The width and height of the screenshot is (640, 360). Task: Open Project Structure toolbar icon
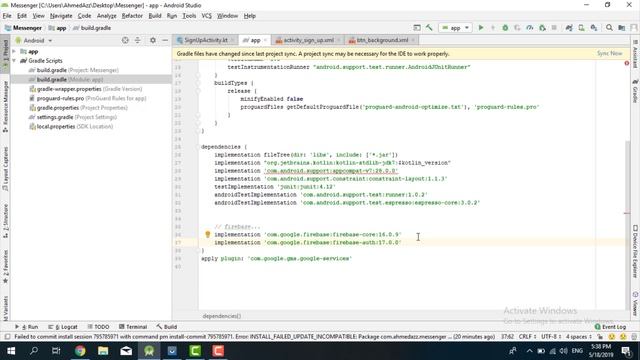[x=622, y=28]
